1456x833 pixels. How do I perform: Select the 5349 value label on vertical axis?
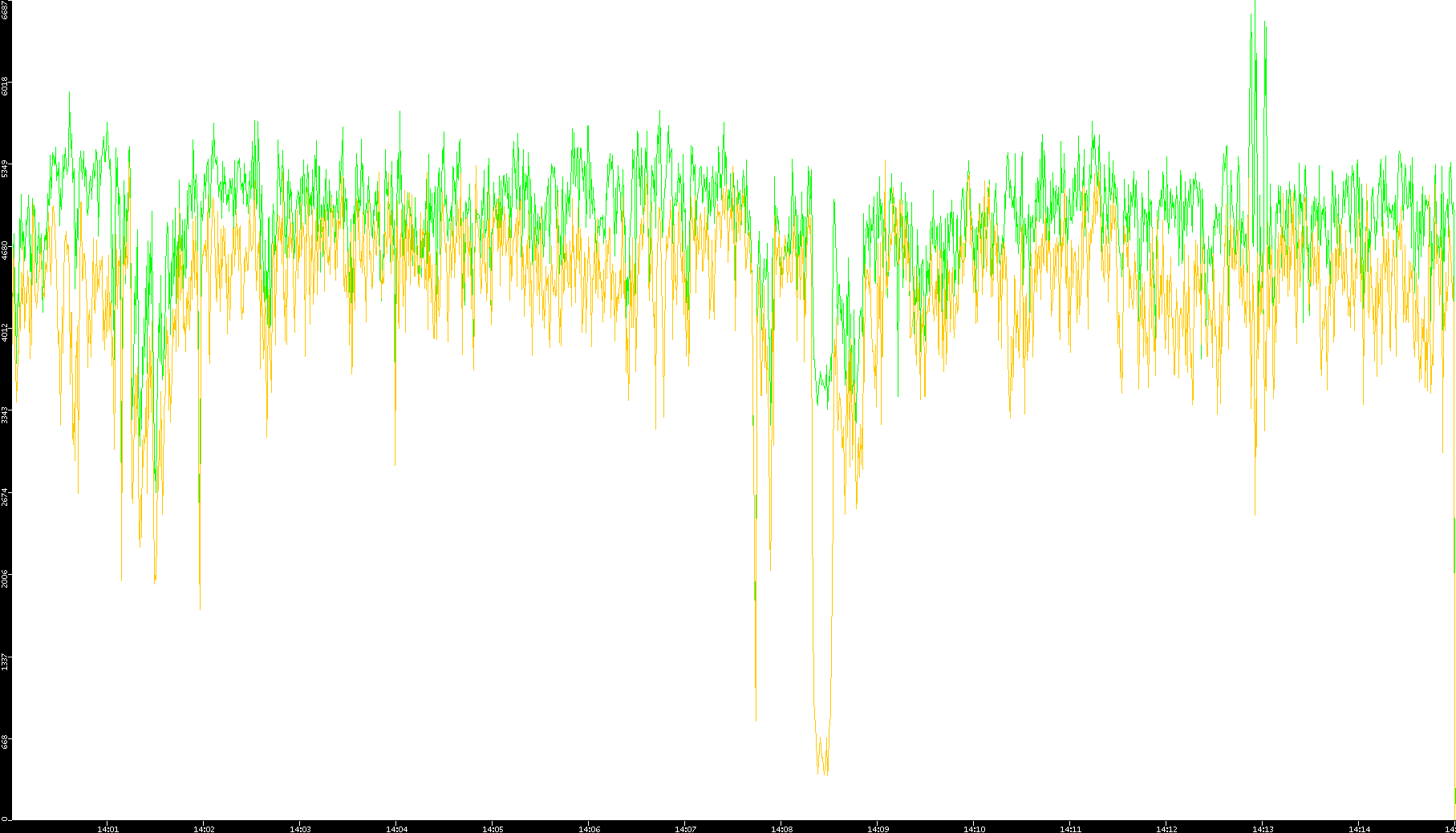point(5,169)
